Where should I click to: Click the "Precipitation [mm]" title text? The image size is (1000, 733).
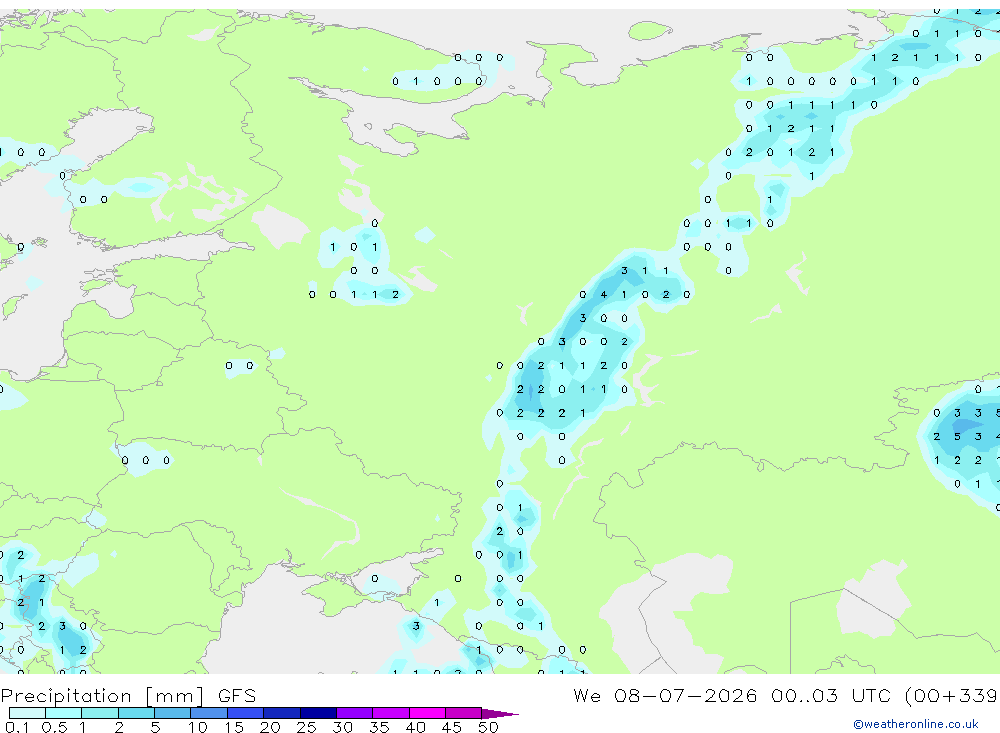[x=102, y=696]
